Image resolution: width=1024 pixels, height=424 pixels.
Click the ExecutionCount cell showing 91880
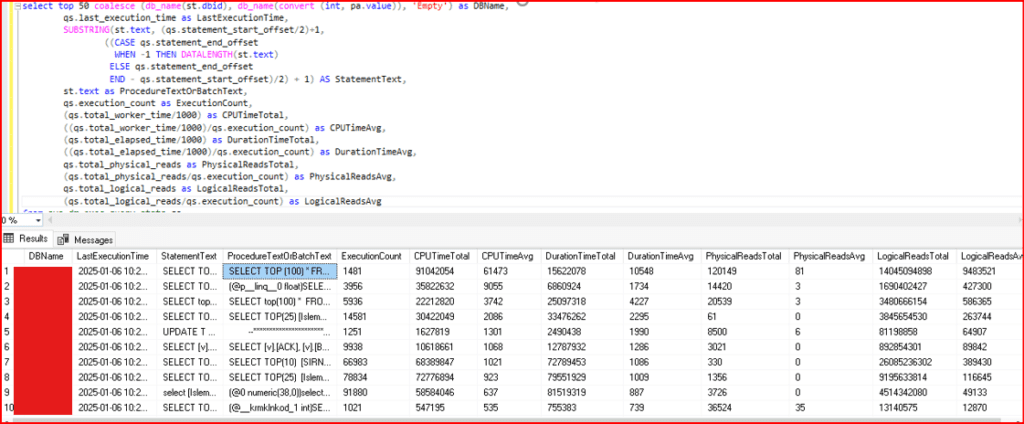(358, 391)
